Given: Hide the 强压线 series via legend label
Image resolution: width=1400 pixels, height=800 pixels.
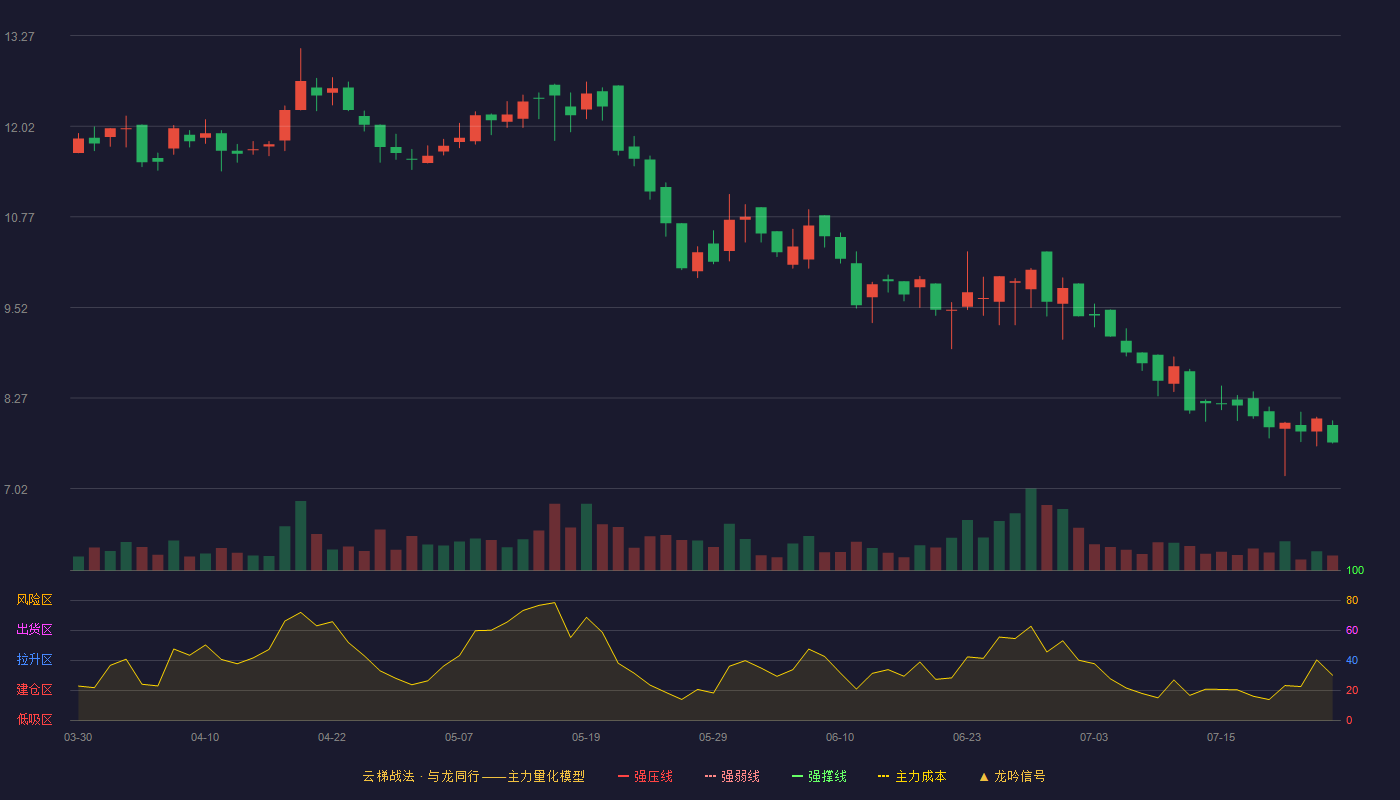Looking at the screenshot, I should (x=653, y=776).
